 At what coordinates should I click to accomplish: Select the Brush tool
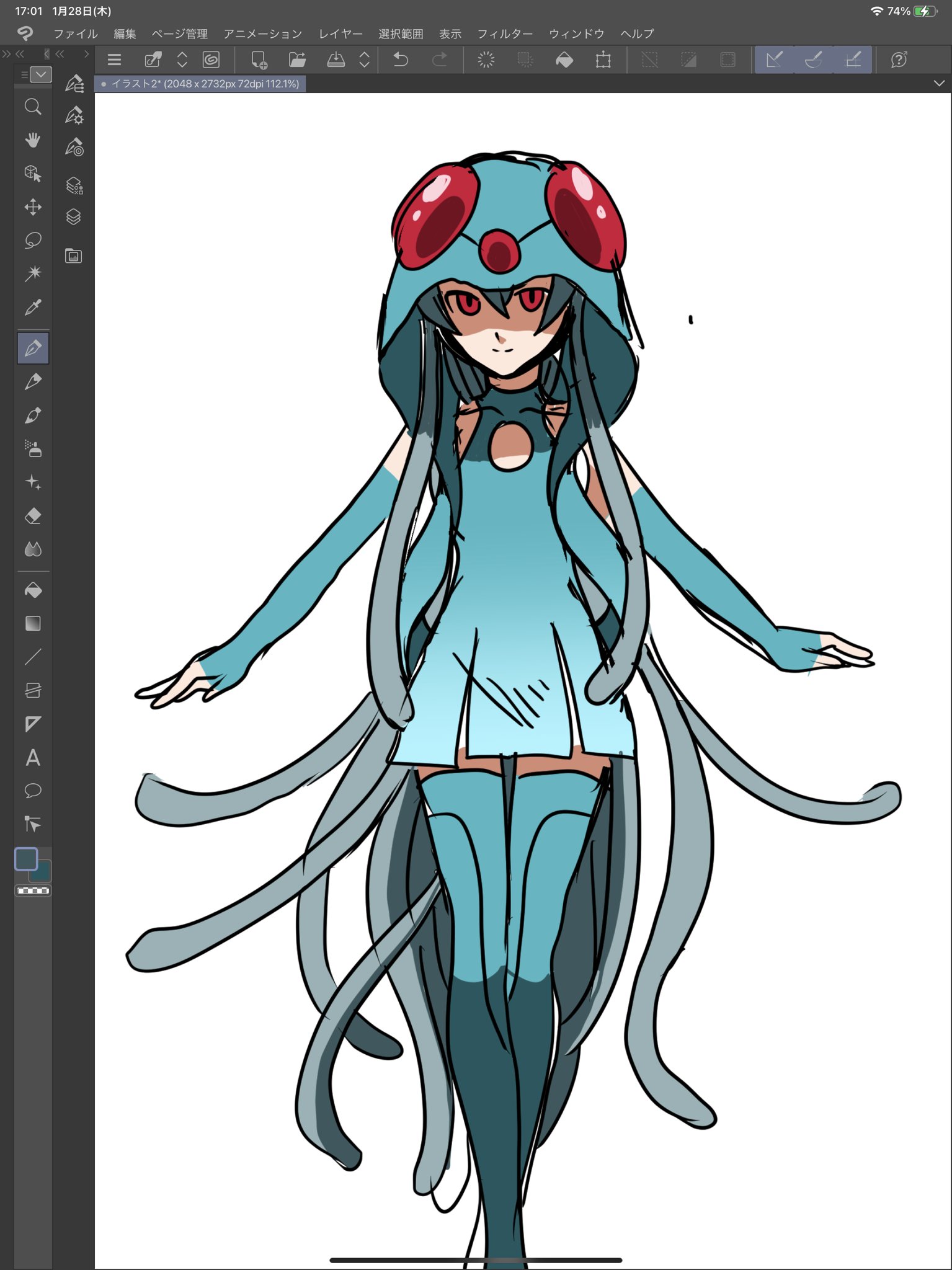point(33,415)
